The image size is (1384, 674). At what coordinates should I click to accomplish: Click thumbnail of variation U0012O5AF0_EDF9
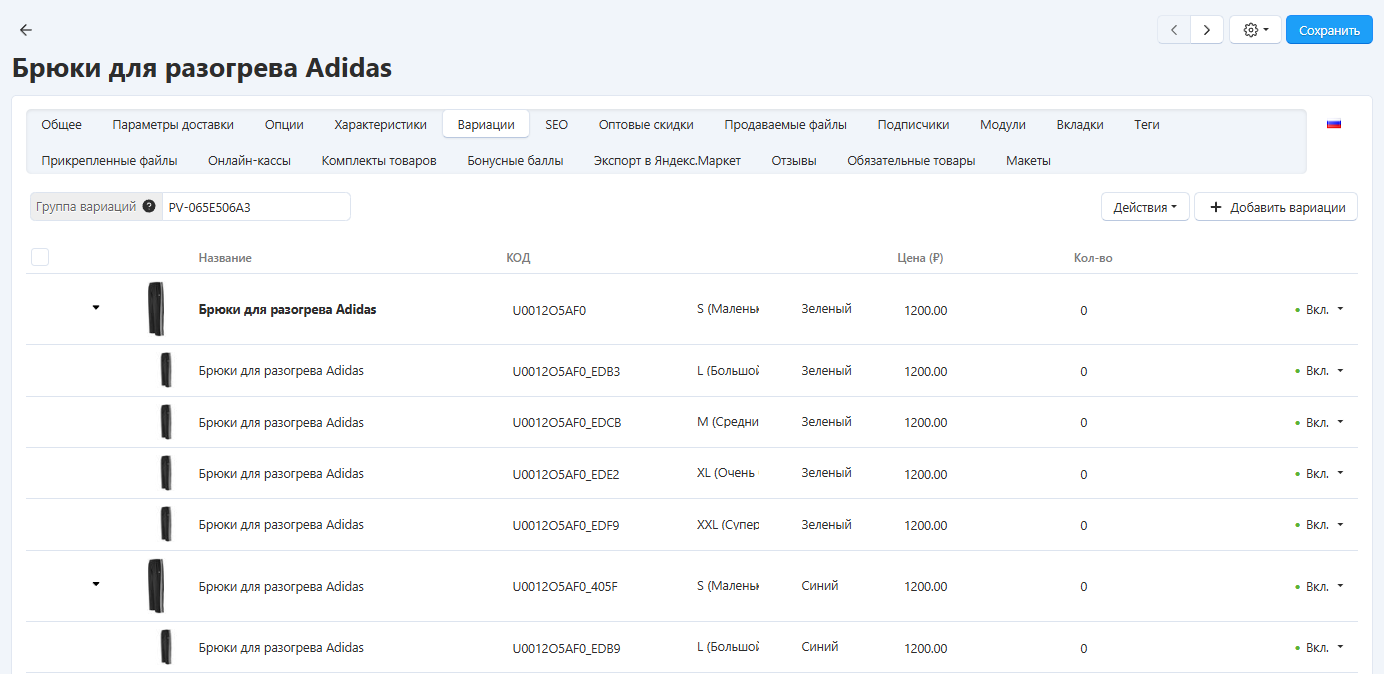coord(166,524)
